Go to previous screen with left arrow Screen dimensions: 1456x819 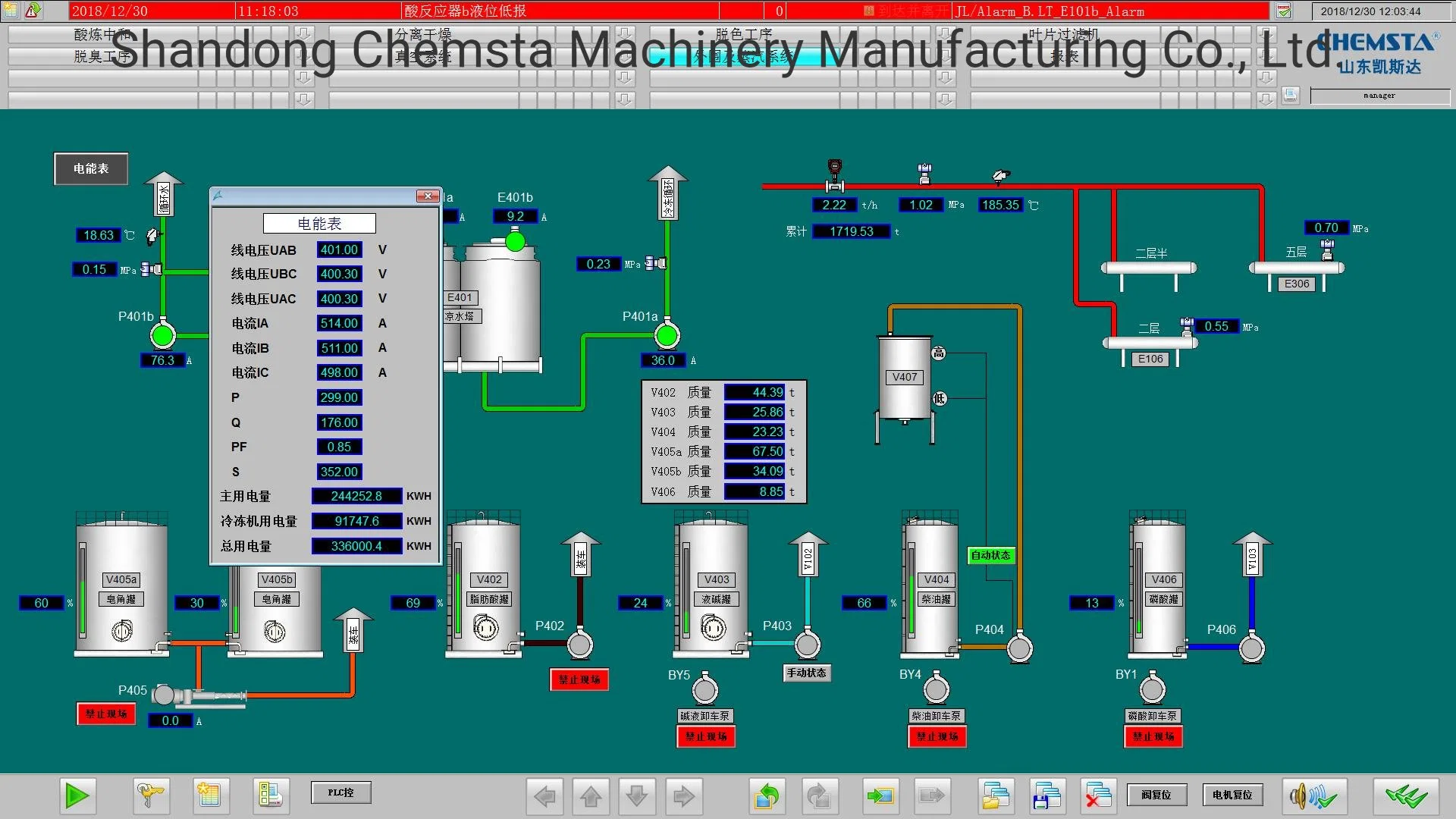pyautogui.click(x=545, y=795)
